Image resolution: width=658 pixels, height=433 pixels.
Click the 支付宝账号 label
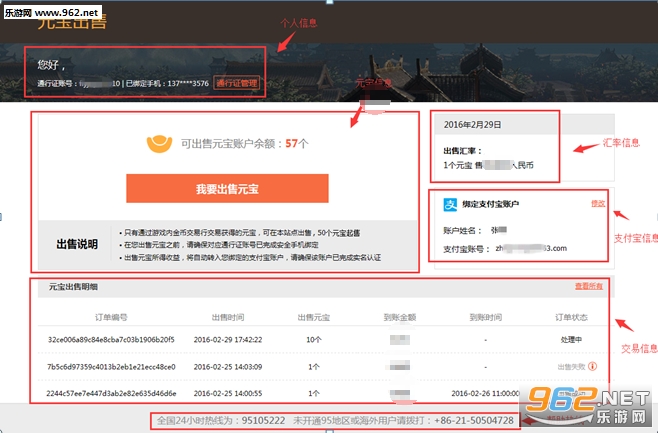[466, 249]
